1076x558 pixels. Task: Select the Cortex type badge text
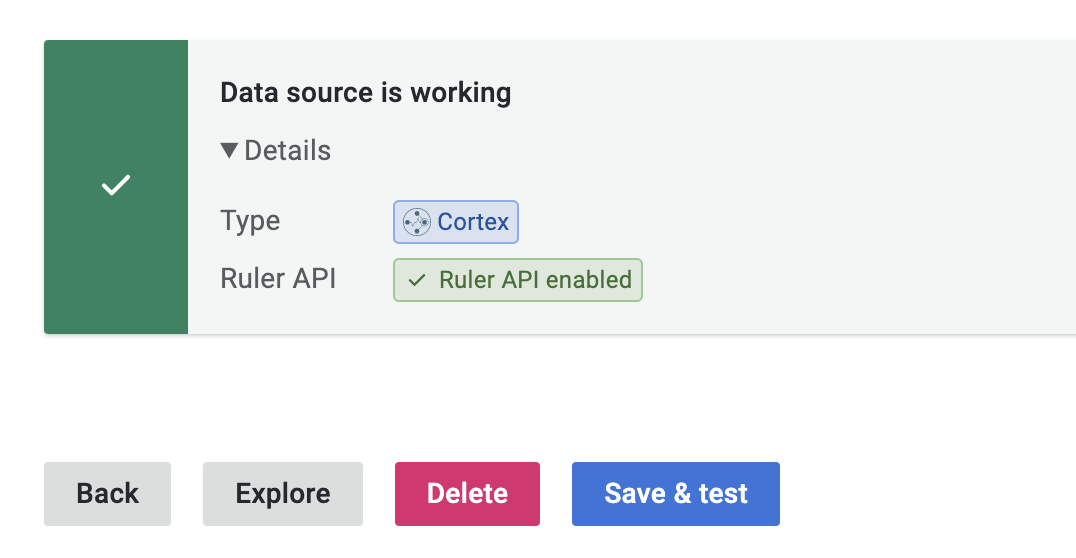tap(473, 222)
